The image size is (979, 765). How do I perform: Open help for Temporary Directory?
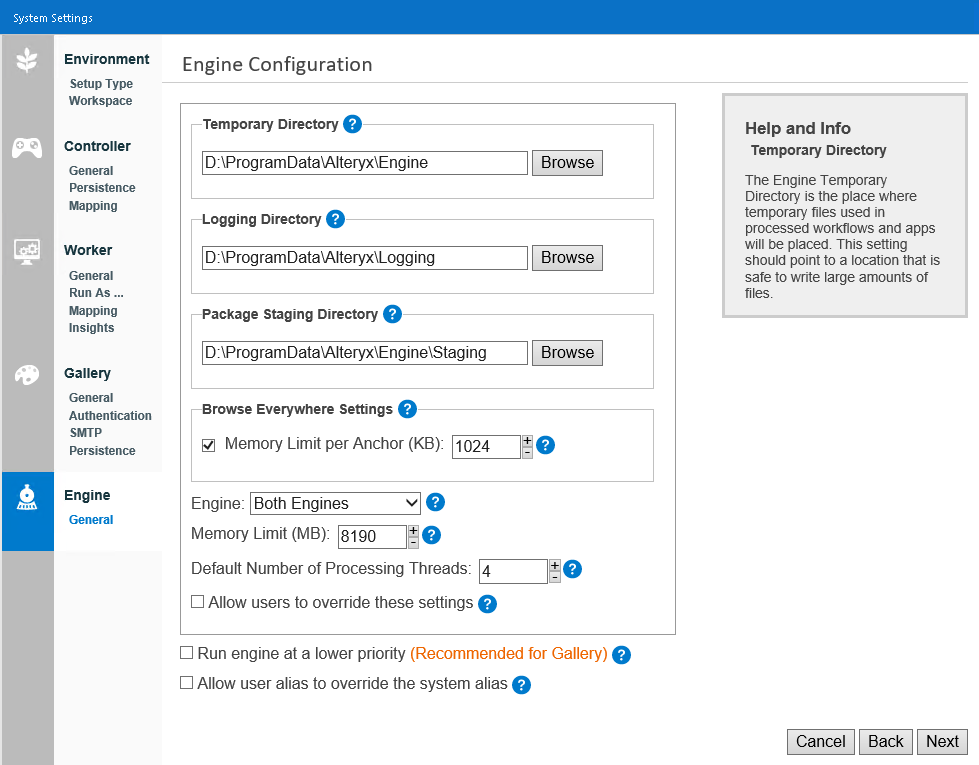(352, 124)
